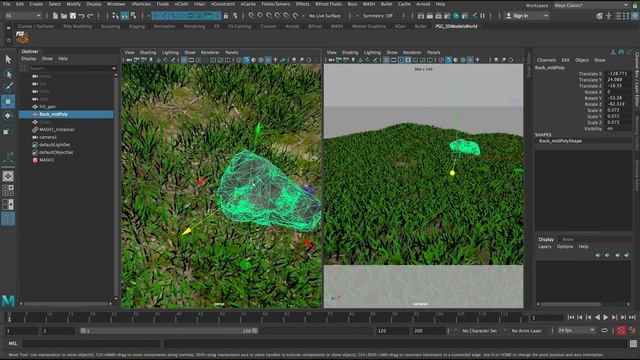Screen dimensions: 640x360
Task: Click the pause rendering icon
Action: coord(482,16)
